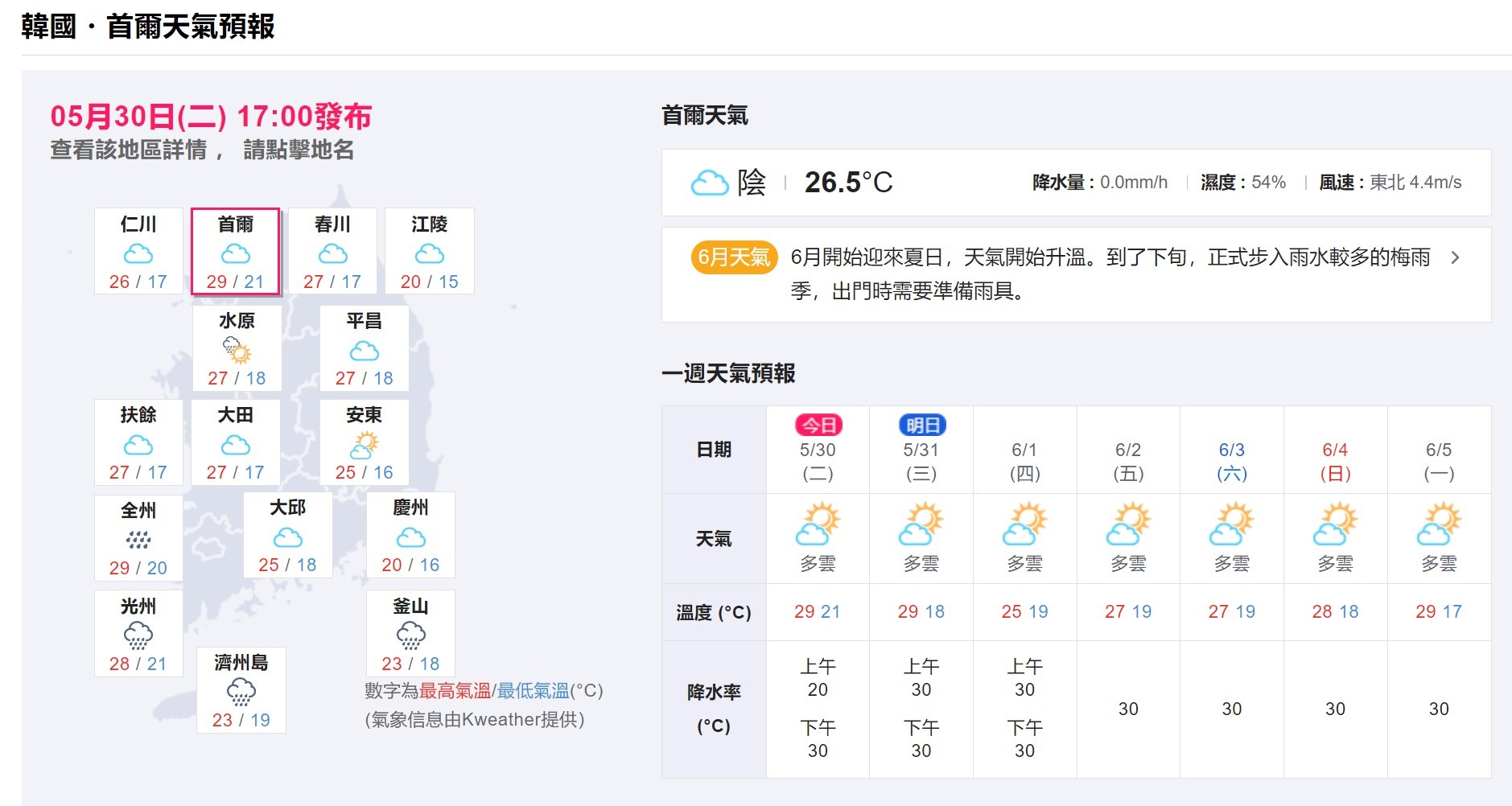1512x806 pixels.
Task: Click the cloud icon beside 陰 26.5°C
Action: pyautogui.click(x=710, y=183)
